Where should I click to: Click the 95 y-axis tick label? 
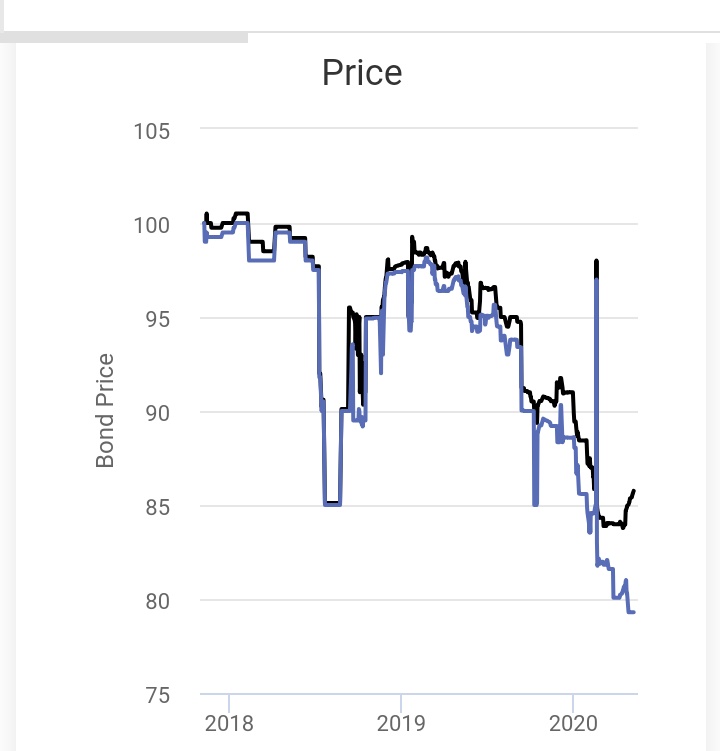[157, 319]
